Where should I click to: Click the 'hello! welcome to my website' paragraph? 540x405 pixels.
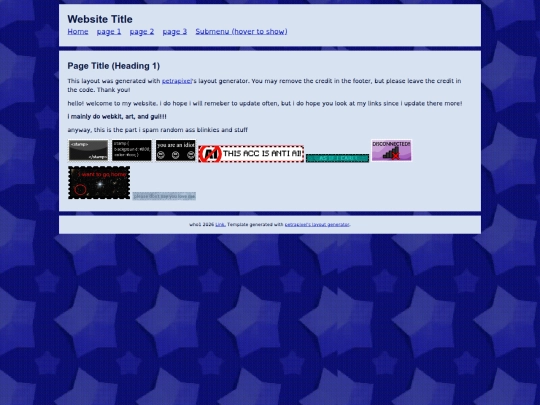coord(265,103)
